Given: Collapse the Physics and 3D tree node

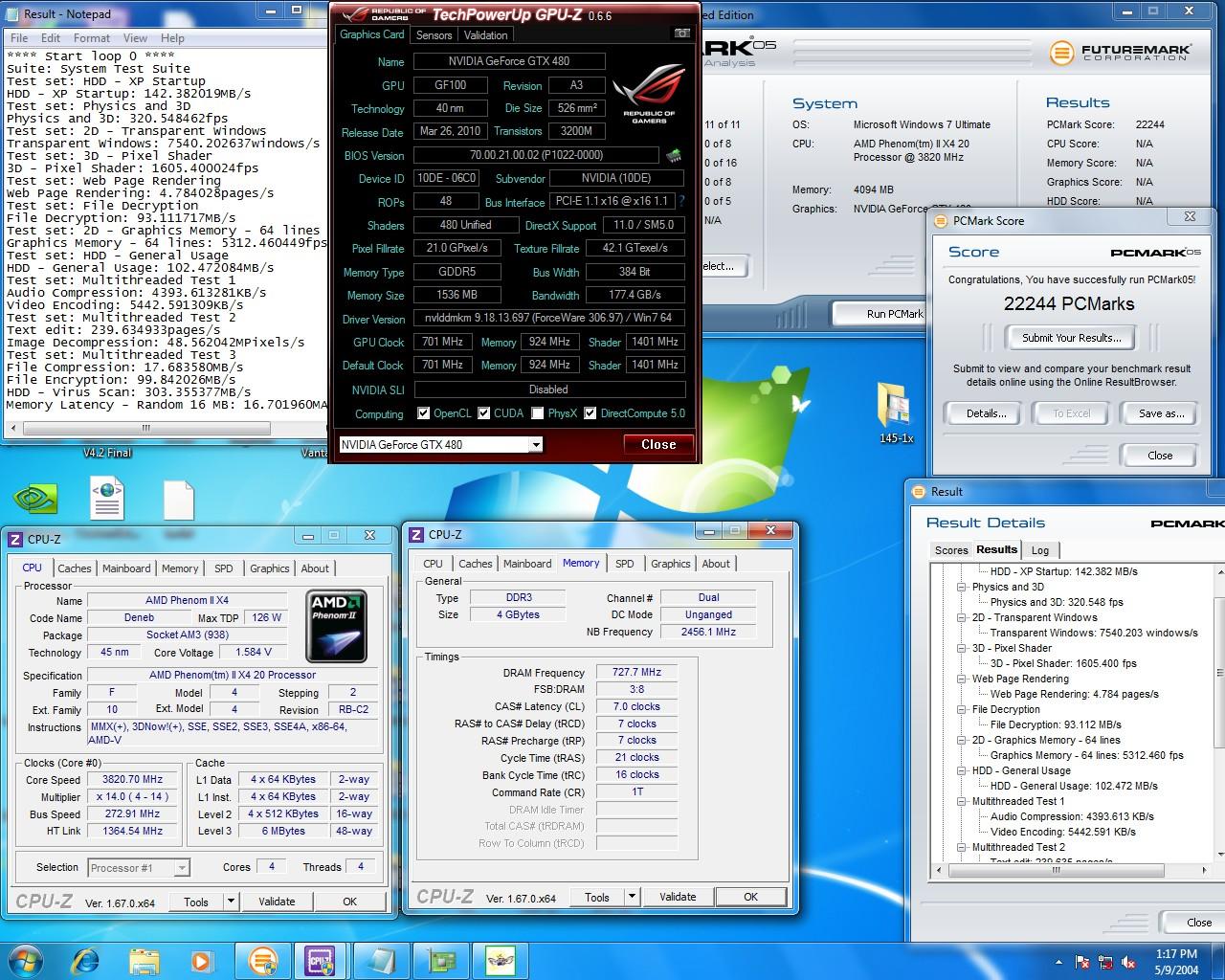Looking at the screenshot, I should 962,587.
